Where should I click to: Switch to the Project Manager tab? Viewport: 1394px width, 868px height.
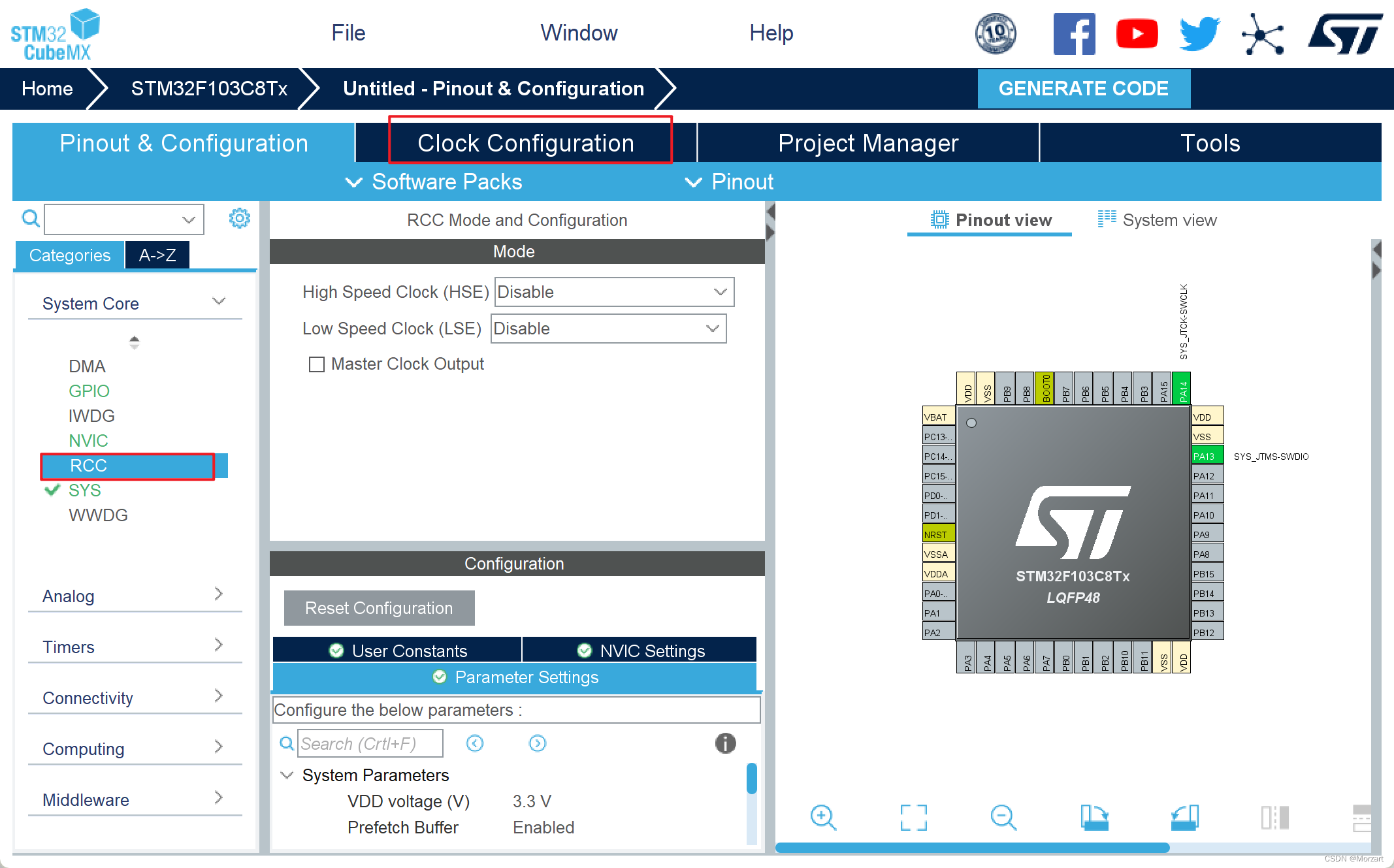click(868, 143)
